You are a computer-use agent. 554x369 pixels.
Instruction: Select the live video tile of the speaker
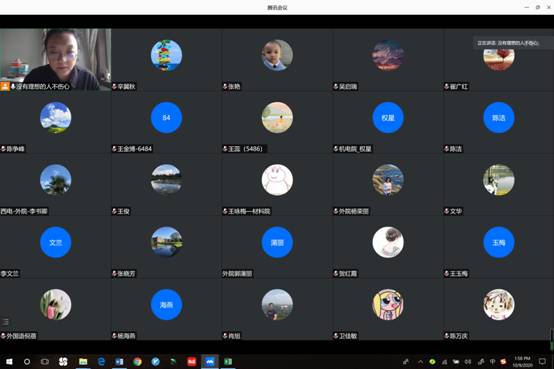pyautogui.click(x=55, y=59)
